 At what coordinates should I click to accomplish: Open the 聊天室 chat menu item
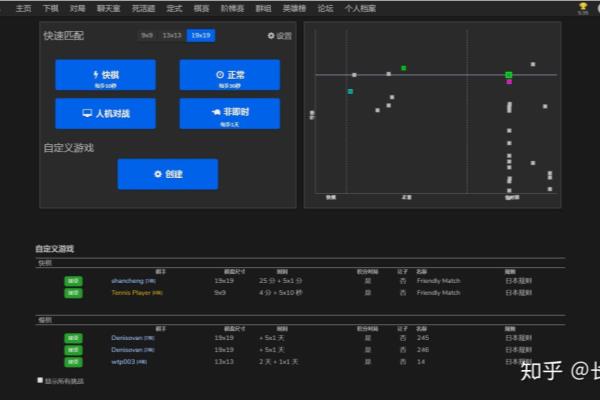pyautogui.click(x=110, y=7)
